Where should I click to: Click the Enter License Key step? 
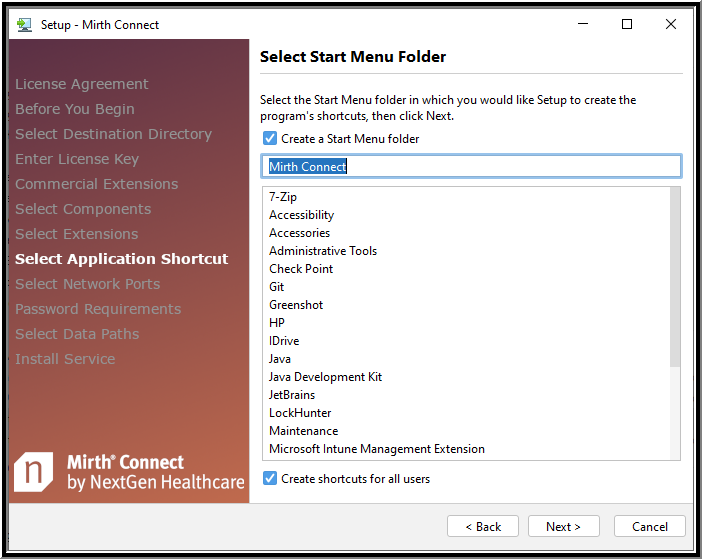pyautogui.click(x=77, y=159)
